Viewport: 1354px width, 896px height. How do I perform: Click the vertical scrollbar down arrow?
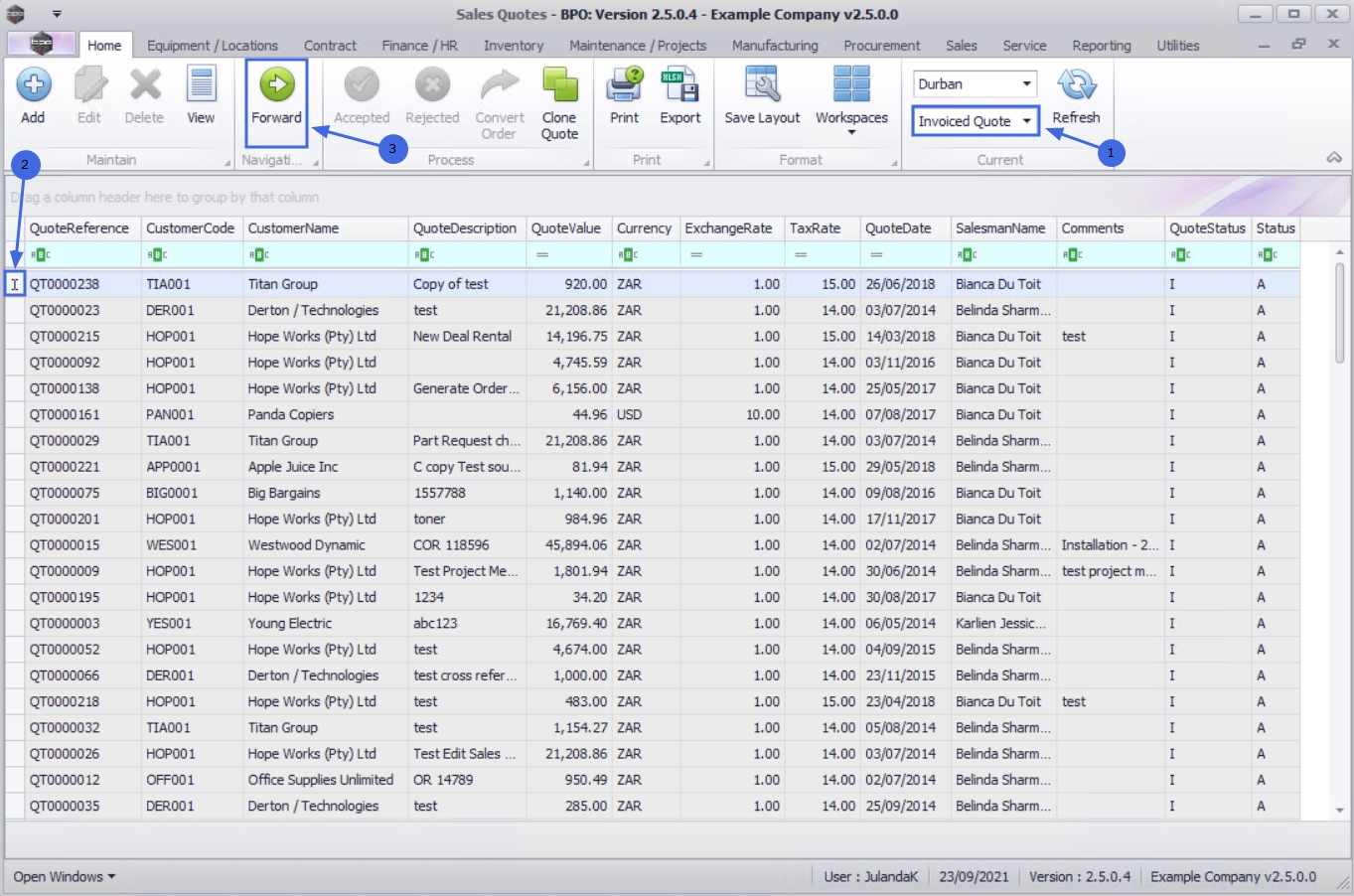click(1340, 810)
